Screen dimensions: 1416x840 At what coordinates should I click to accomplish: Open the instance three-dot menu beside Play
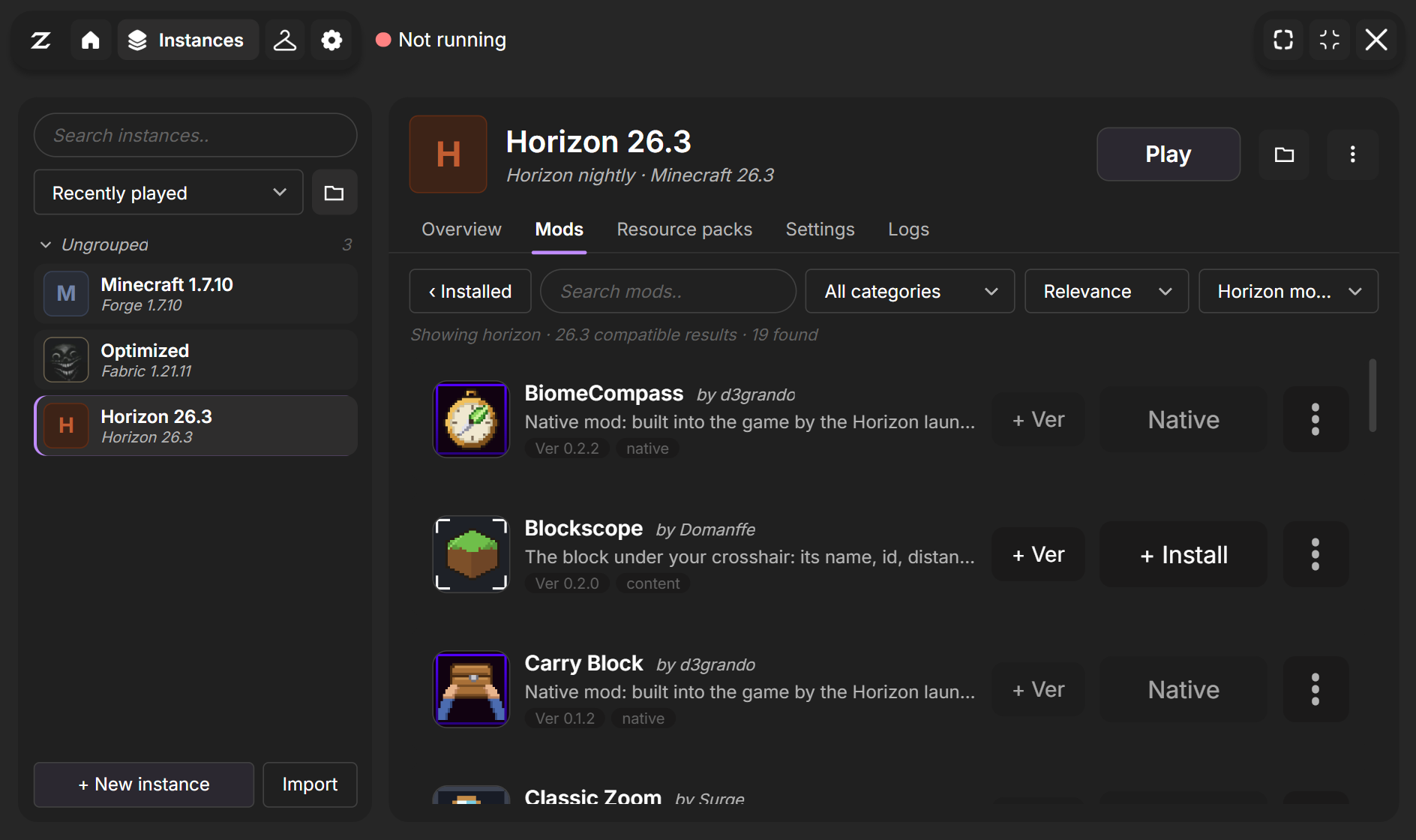pyautogui.click(x=1353, y=154)
